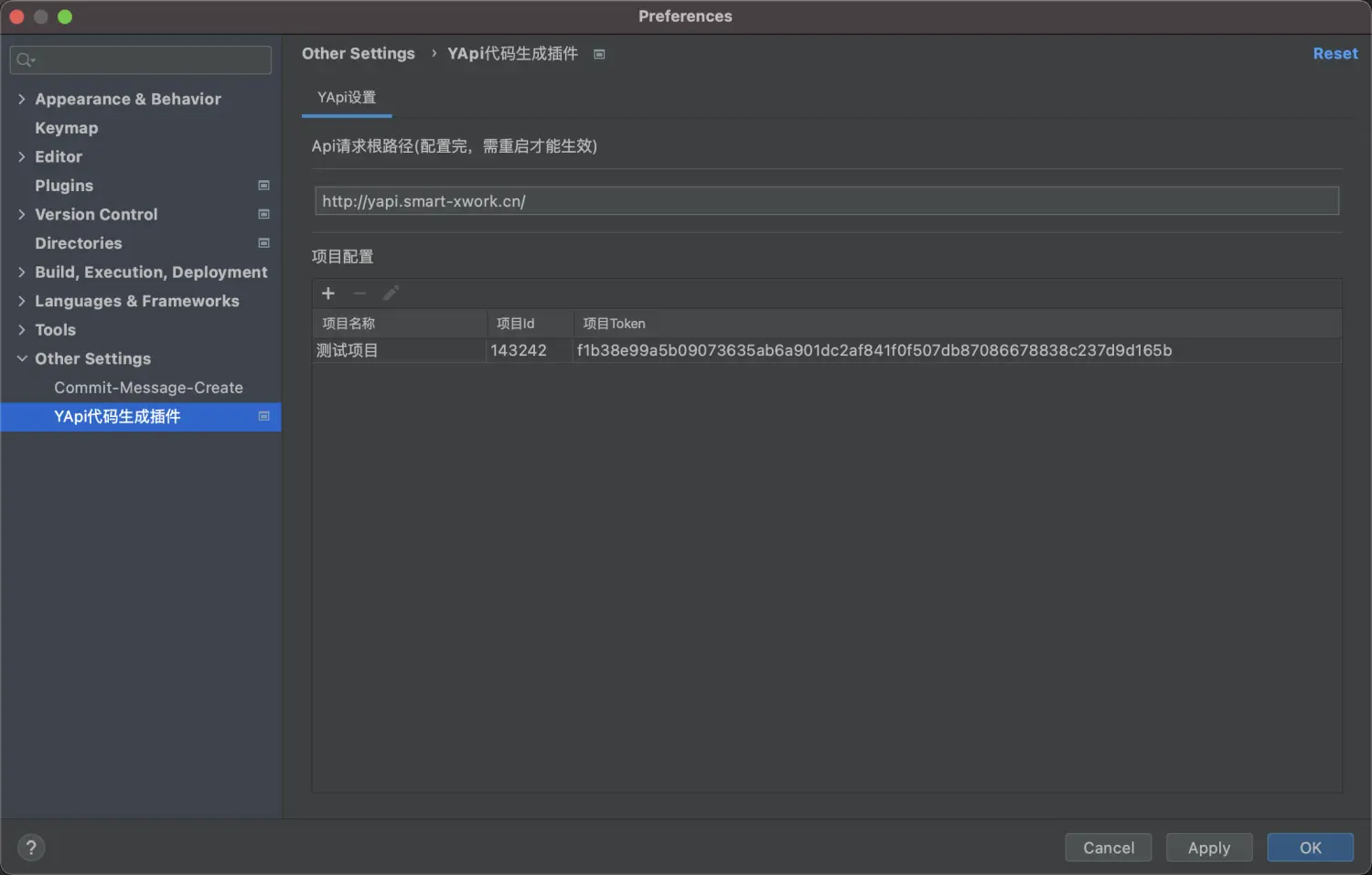This screenshot has height=875, width=1372.
Task: Click the project-level icon beside Plugins
Action: point(264,186)
